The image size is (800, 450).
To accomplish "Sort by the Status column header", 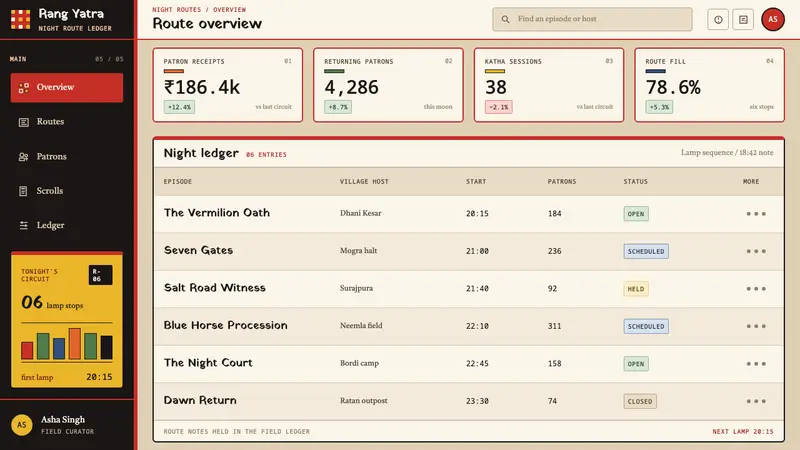I will pyautogui.click(x=635, y=182).
